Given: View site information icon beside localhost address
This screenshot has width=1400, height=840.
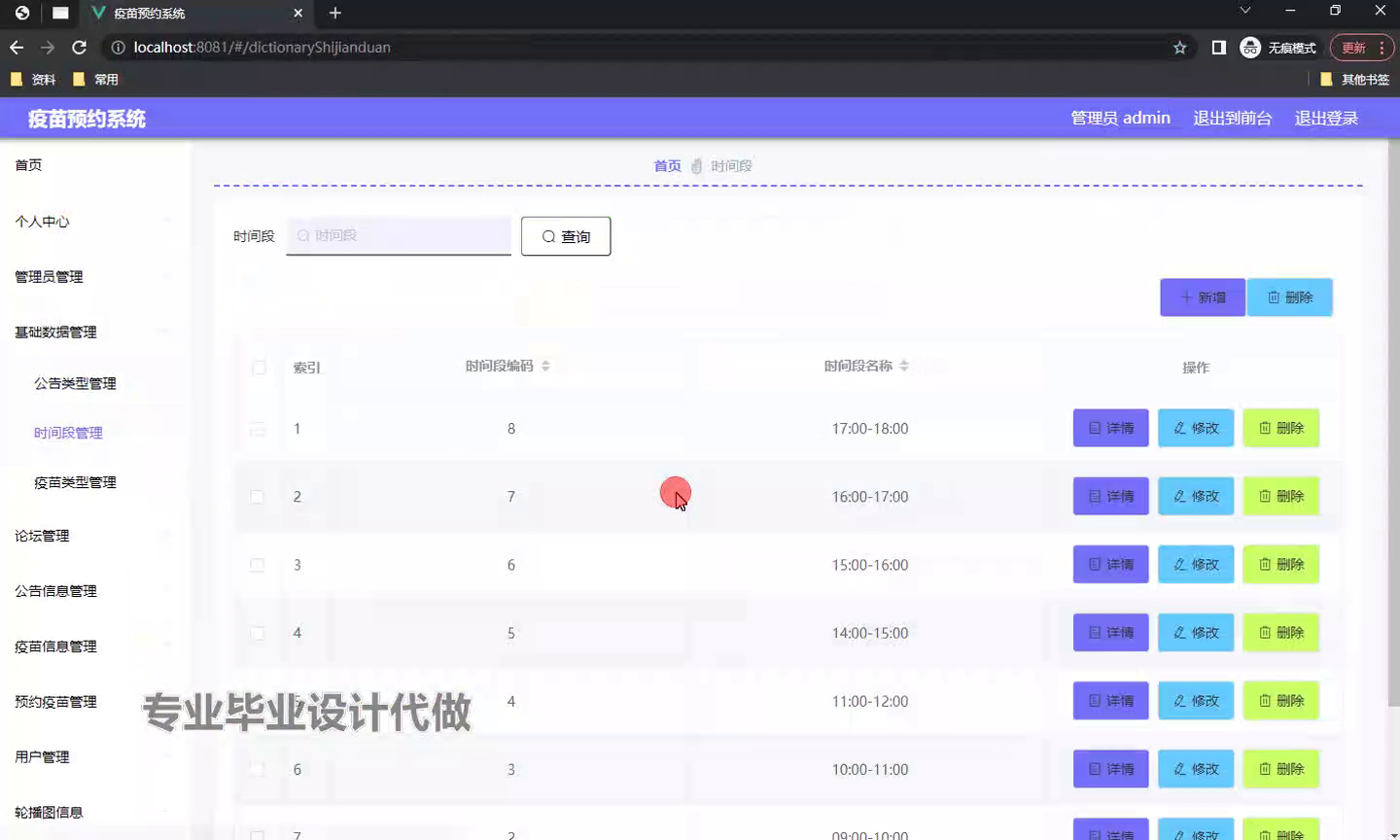Looking at the screenshot, I should [118, 47].
